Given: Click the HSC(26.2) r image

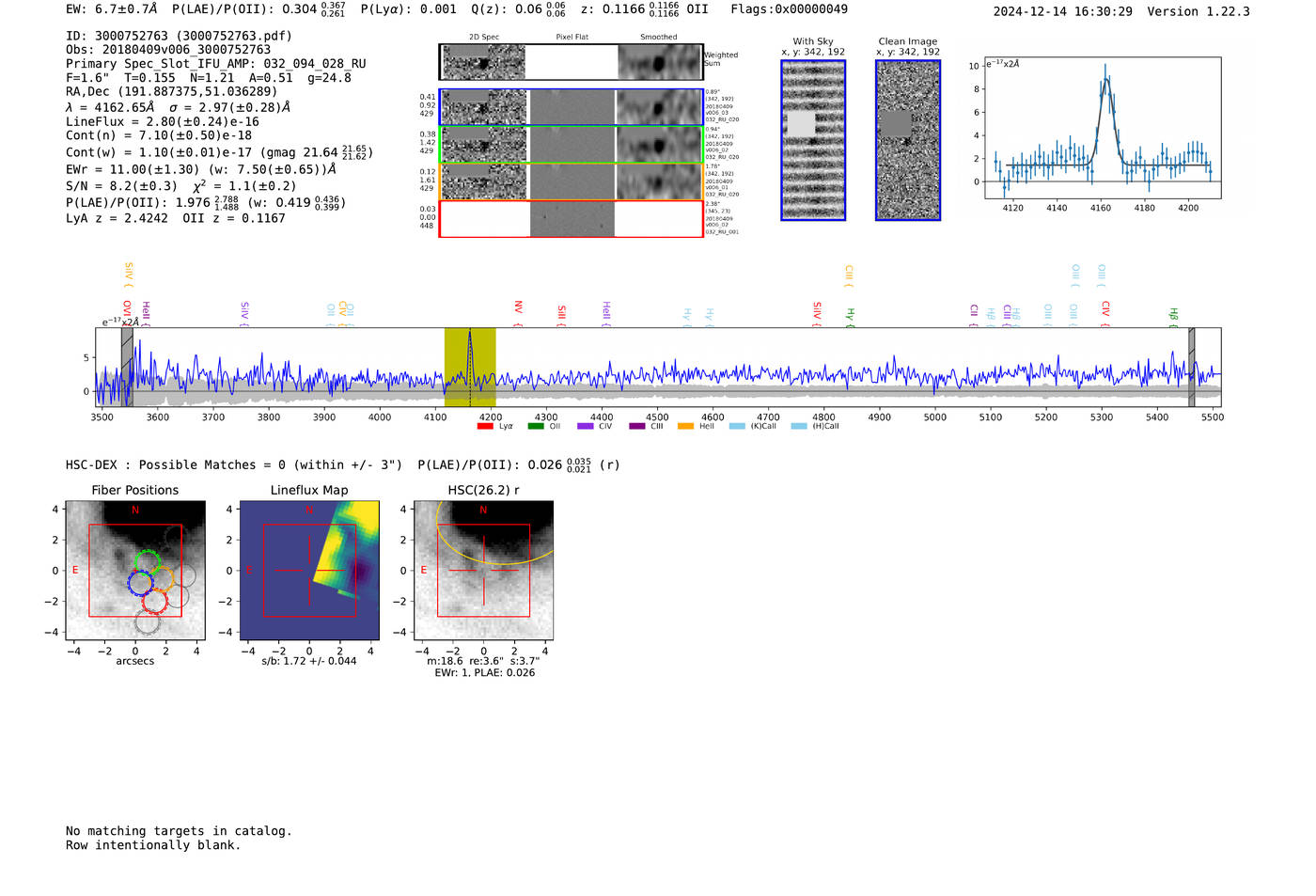Looking at the screenshot, I should [483, 570].
